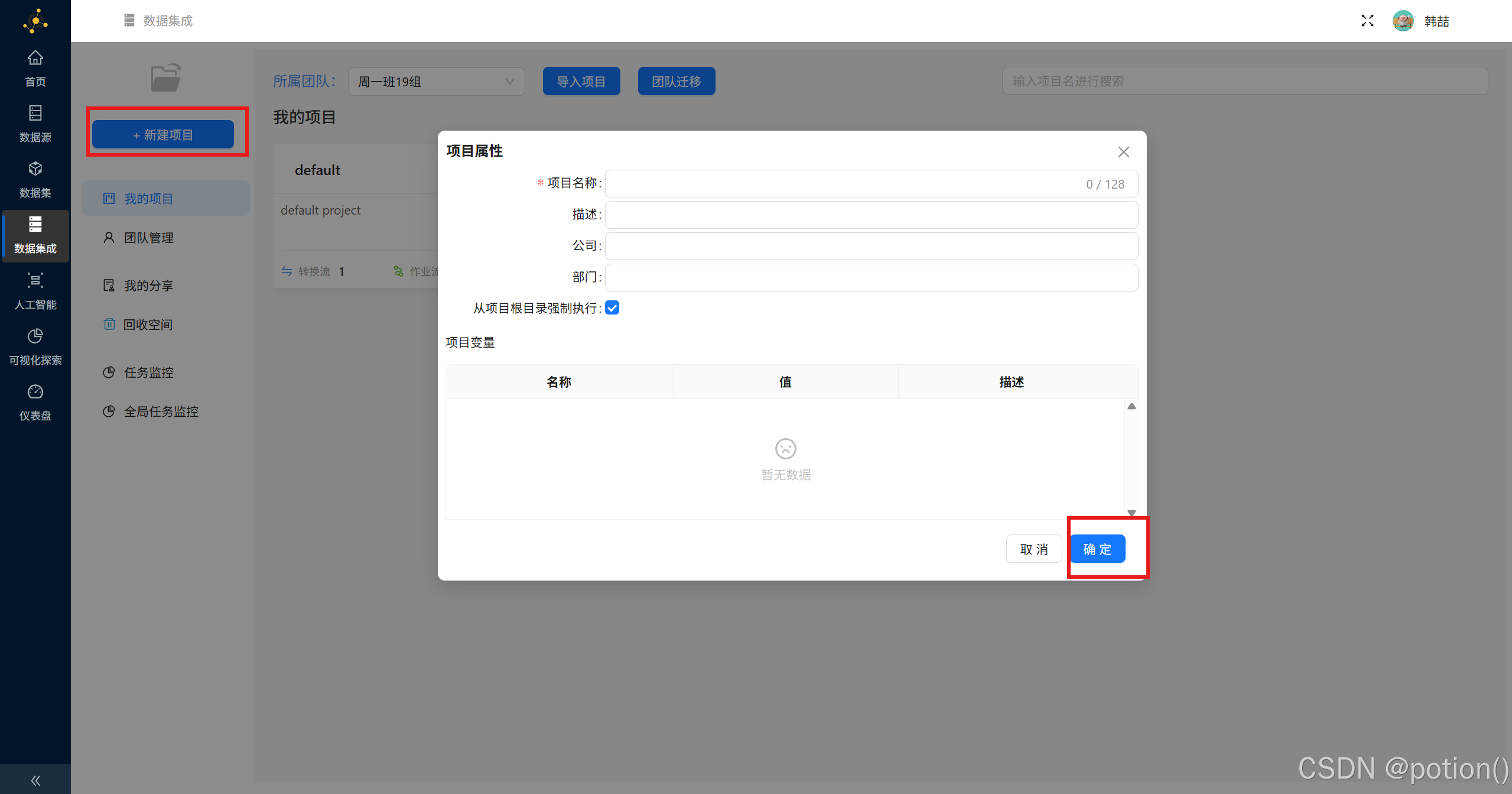The width and height of the screenshot is (1512, 794).
Task: Enter fullscreen using the expand icon
Action: coord(1367,20)
